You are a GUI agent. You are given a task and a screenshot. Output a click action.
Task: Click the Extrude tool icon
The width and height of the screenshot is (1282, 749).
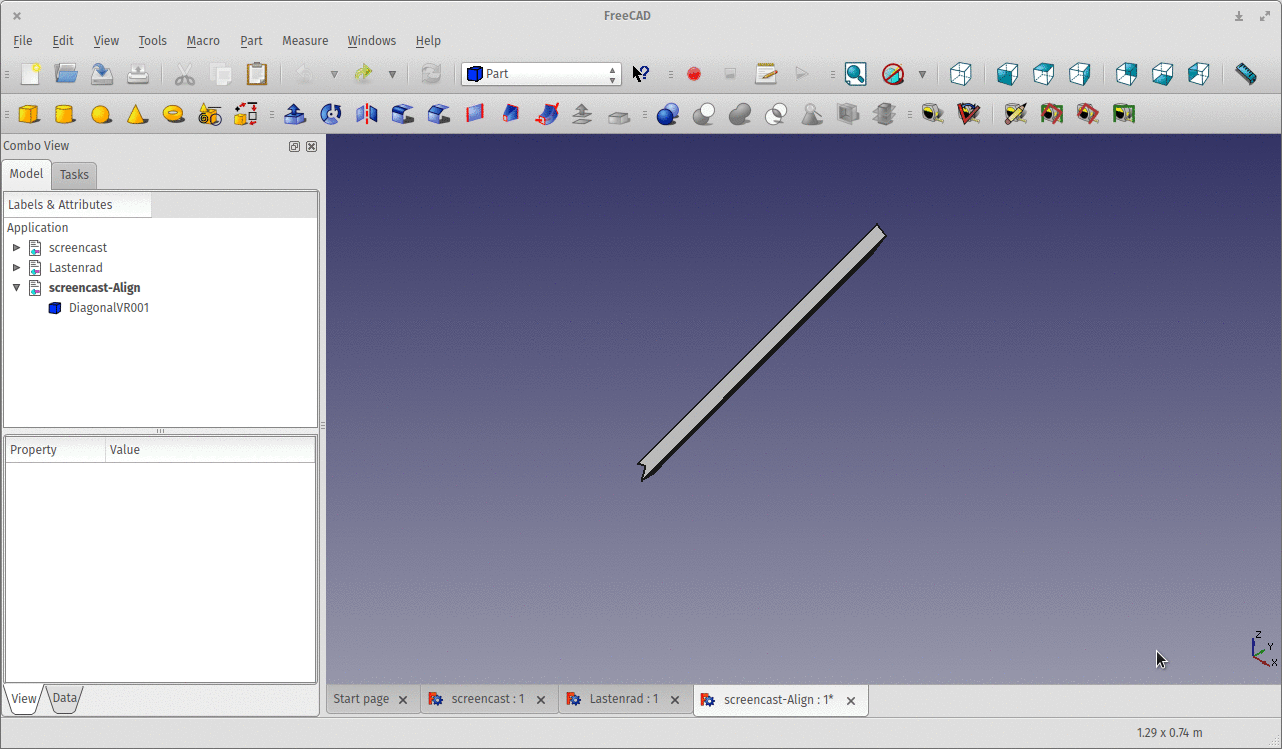295,115
